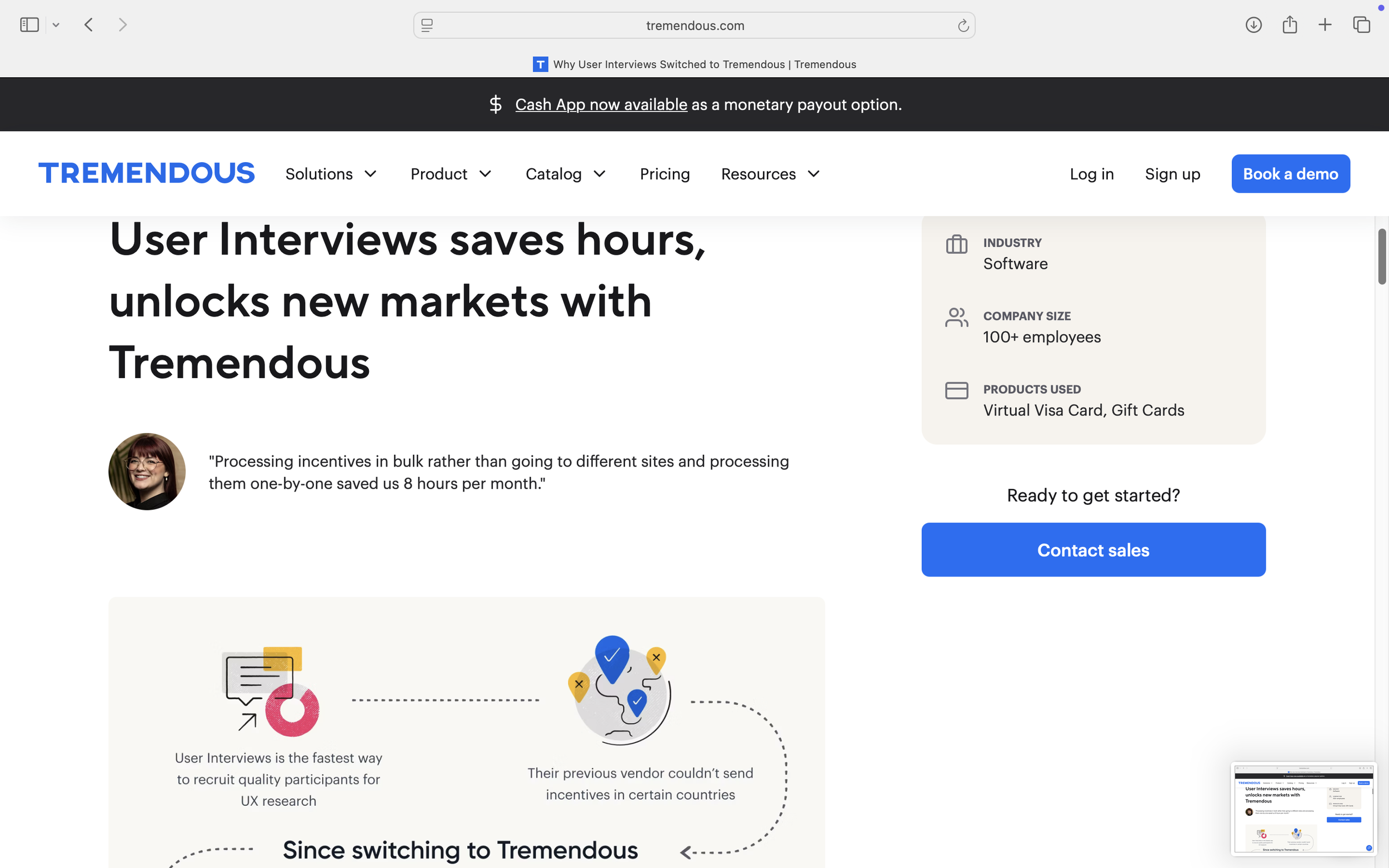This screenshot has width=1389, height=868.
Task: Click the 'Processing incentives in bulk' quote
Action: pos(498,472)
